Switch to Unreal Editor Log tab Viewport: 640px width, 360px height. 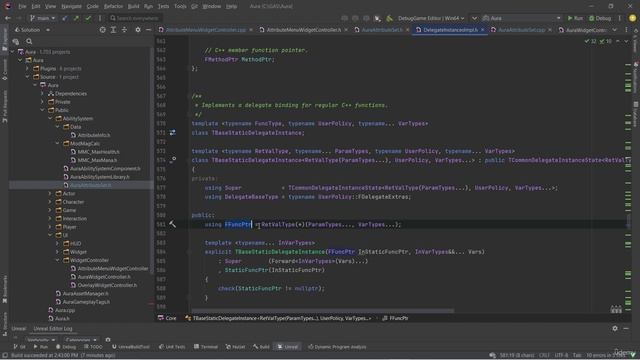coord(53,329)
